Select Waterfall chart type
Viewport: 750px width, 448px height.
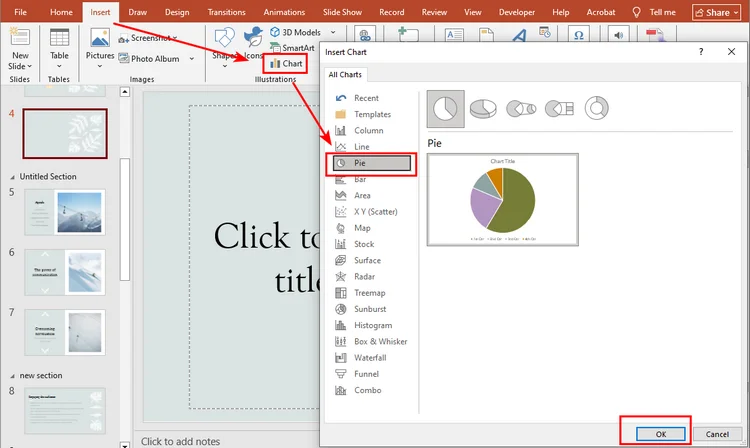tap(372, 358)
